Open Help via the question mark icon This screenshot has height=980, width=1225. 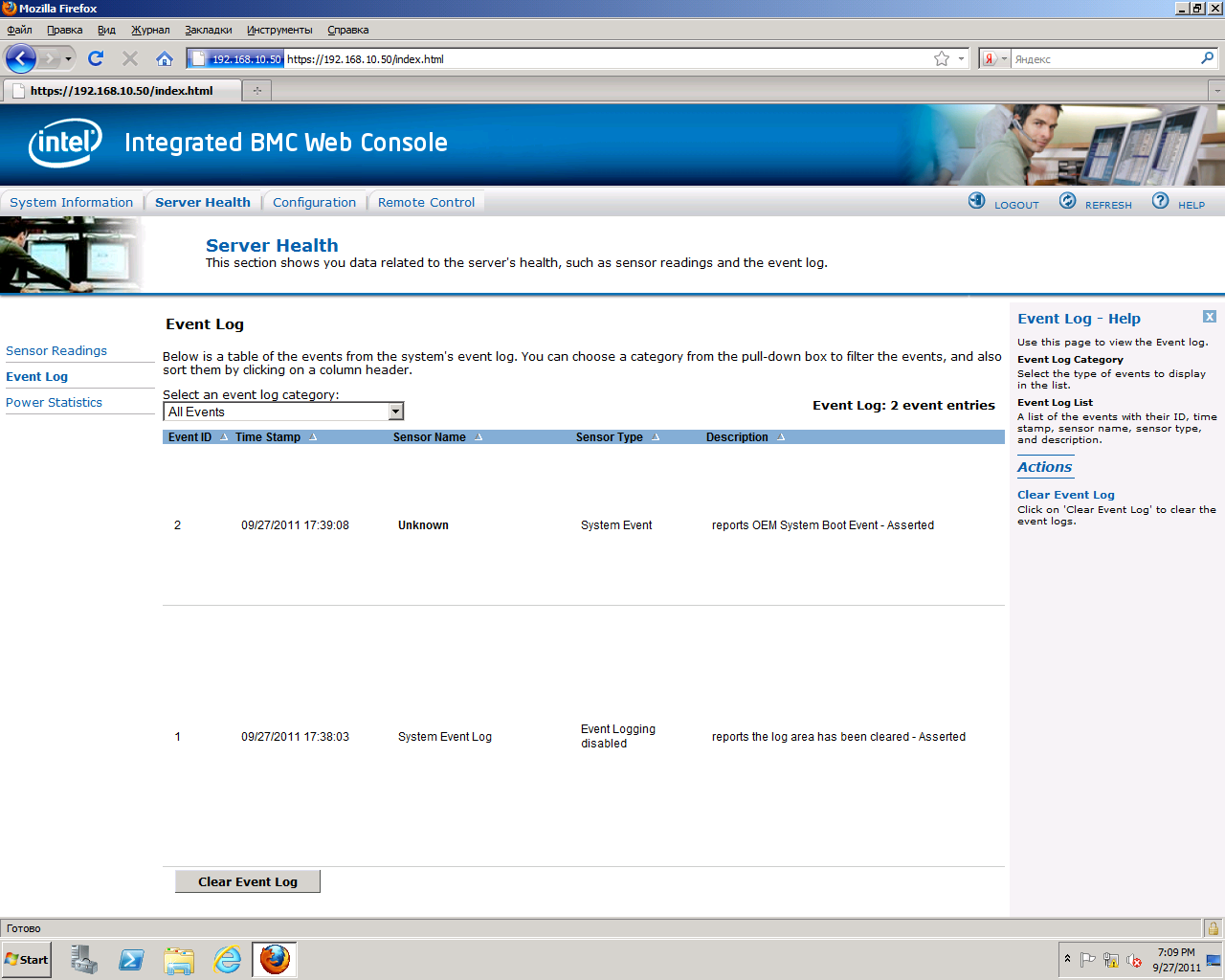1160,201
